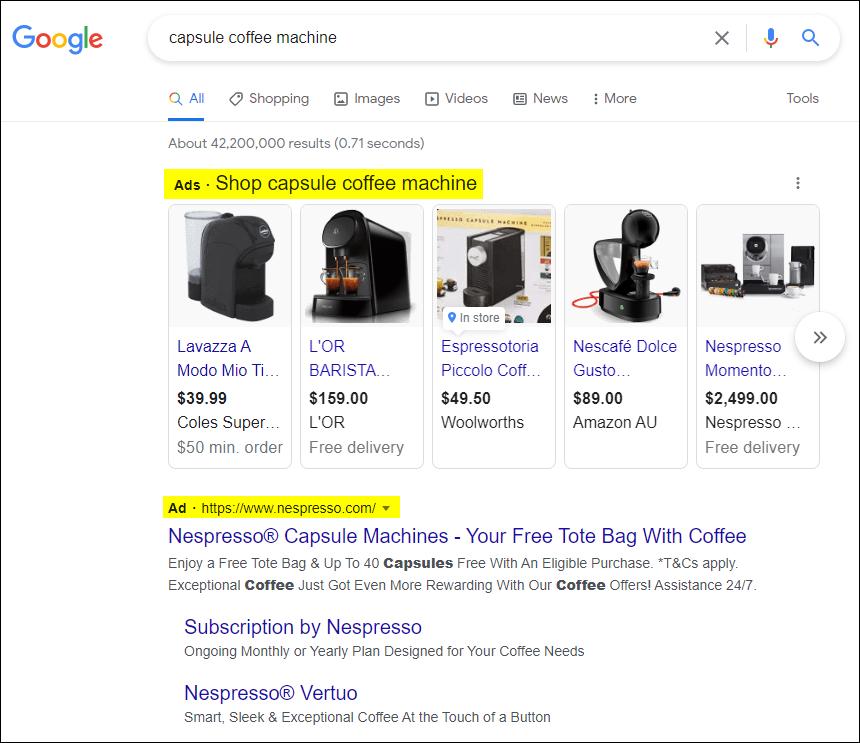Viewport: 860px width, 743px height.
Task: Submit search with the magnifier icon
Action: (x=810, y=38)
